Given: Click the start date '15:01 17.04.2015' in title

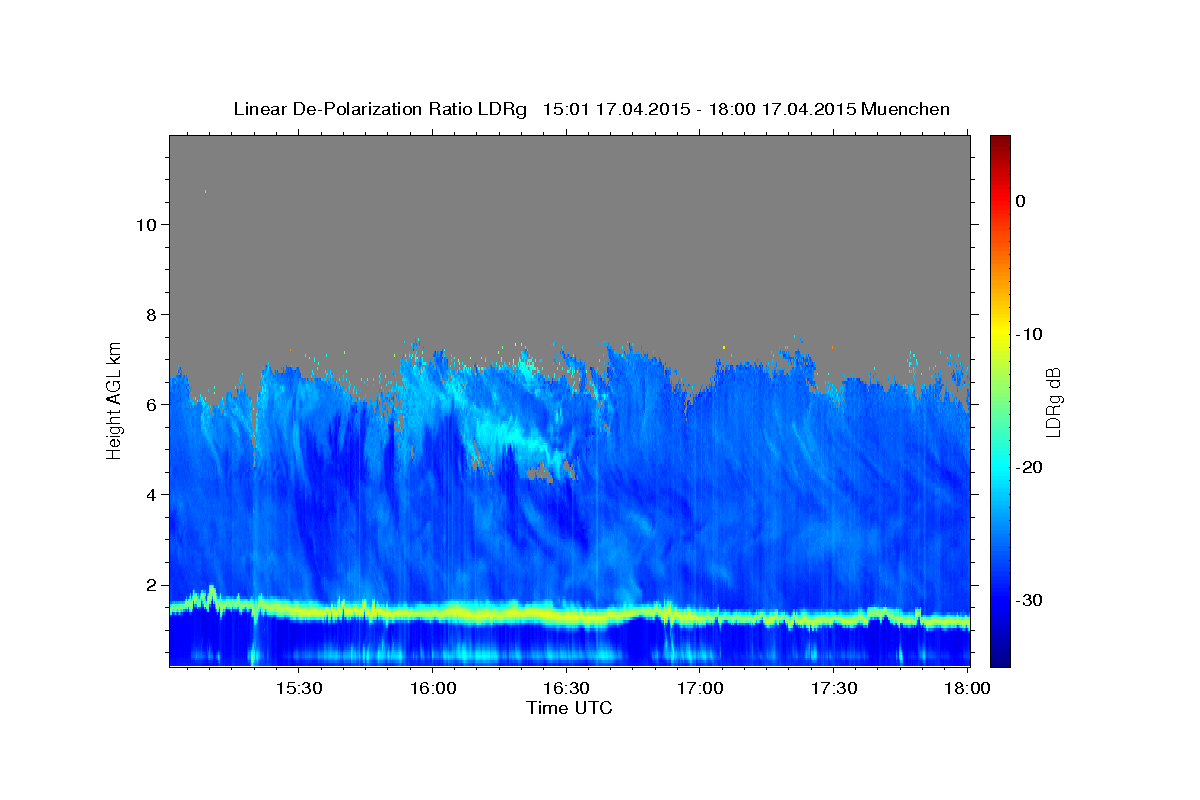Looking at the screenshot, I should [x=616, y=109].
